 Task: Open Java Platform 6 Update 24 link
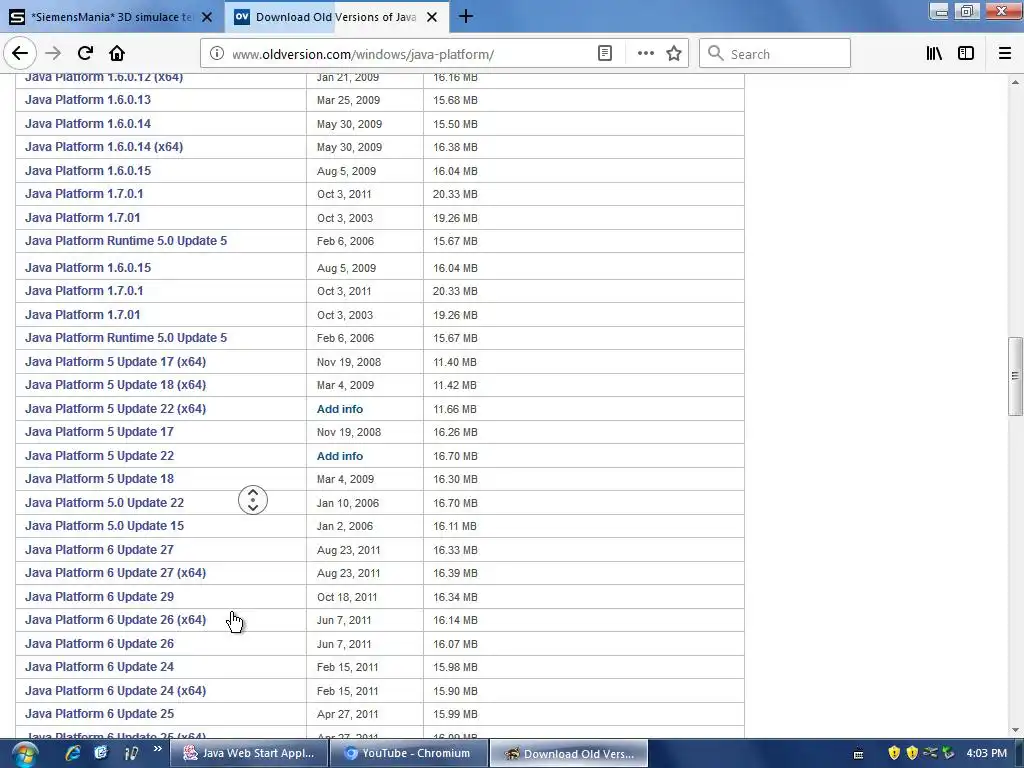99,667
